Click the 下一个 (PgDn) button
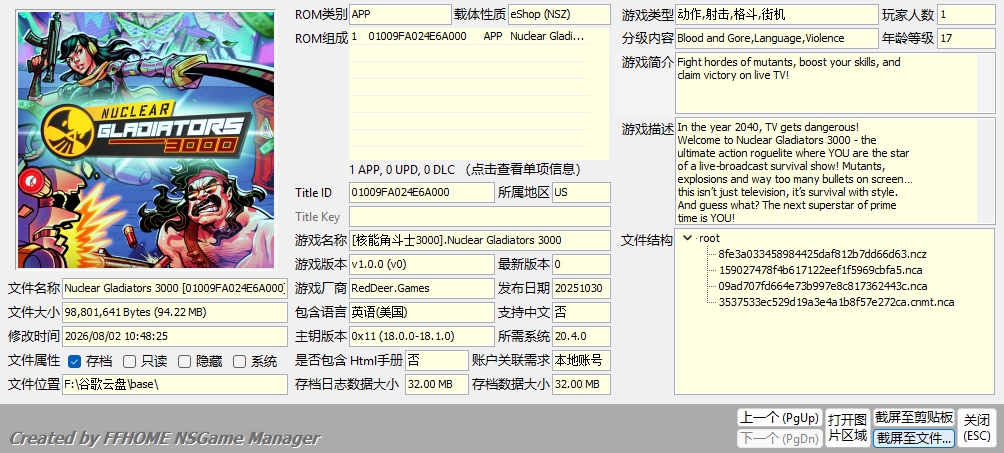The width and height of the screenshot is (1004, 453). (x=779, y=438)
